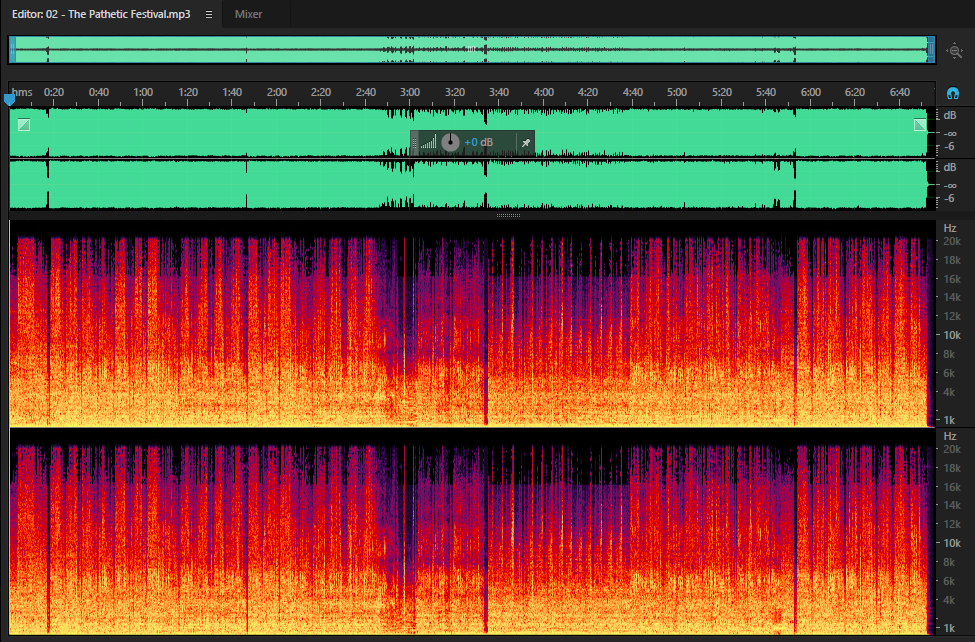Pin the gain HUD with pushpin icon
Screen dimensions: 975x642
(525, 142)
